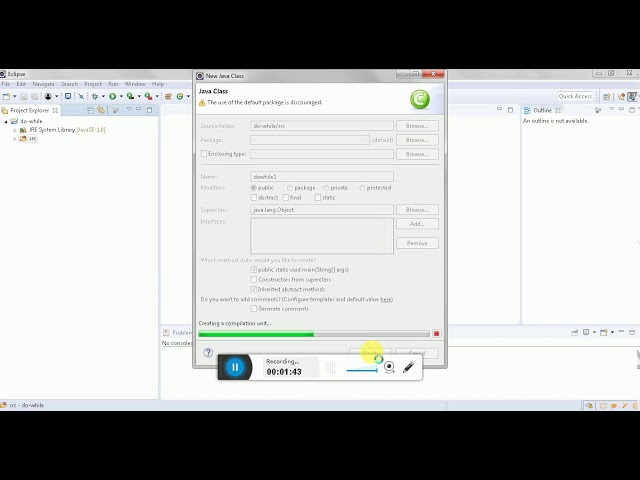Click the red stop operation button
The image size is (640, 480).
(x=436, y=334)
